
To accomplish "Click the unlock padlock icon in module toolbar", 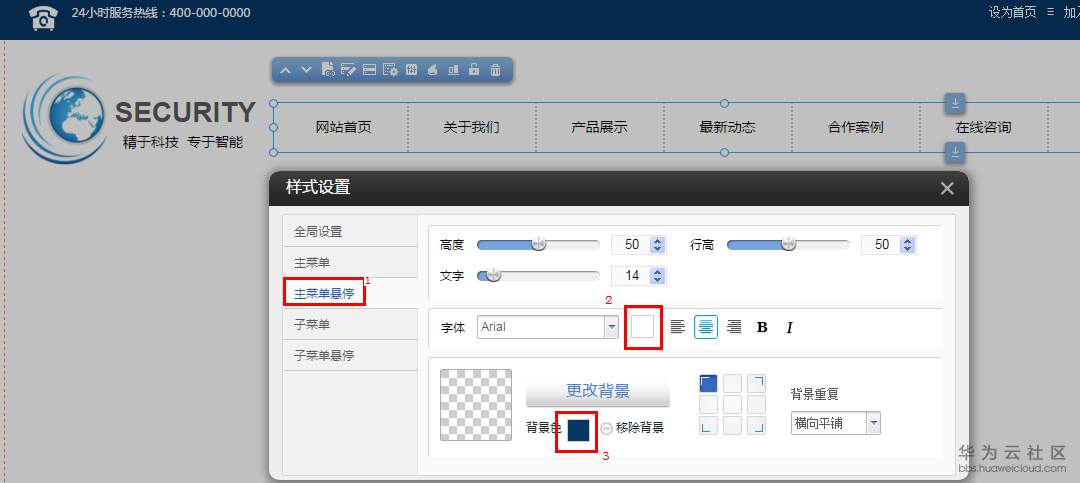I will tap(474, 70).
